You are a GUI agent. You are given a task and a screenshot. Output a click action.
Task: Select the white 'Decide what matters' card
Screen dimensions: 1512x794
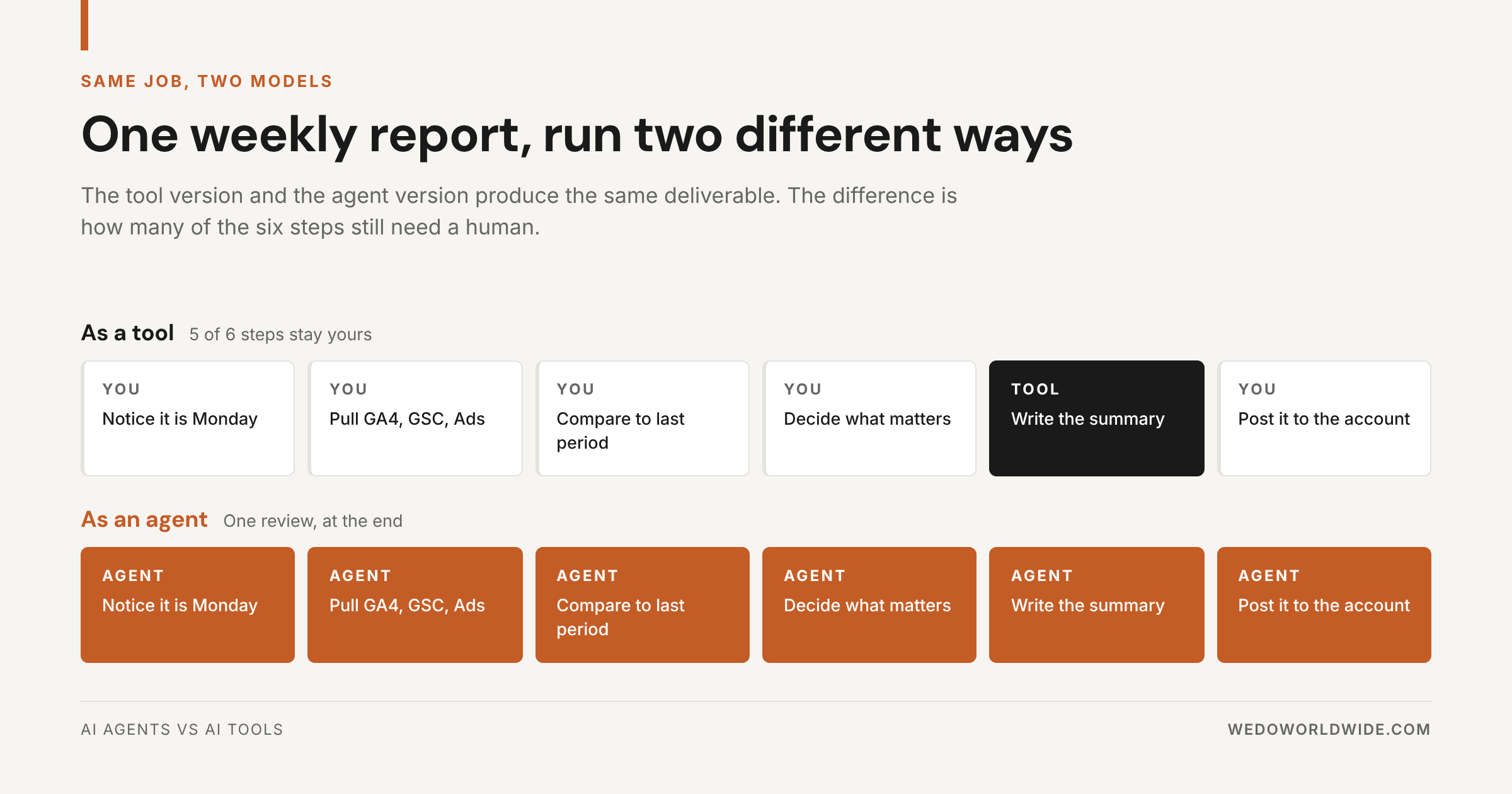tap(869, 418)
